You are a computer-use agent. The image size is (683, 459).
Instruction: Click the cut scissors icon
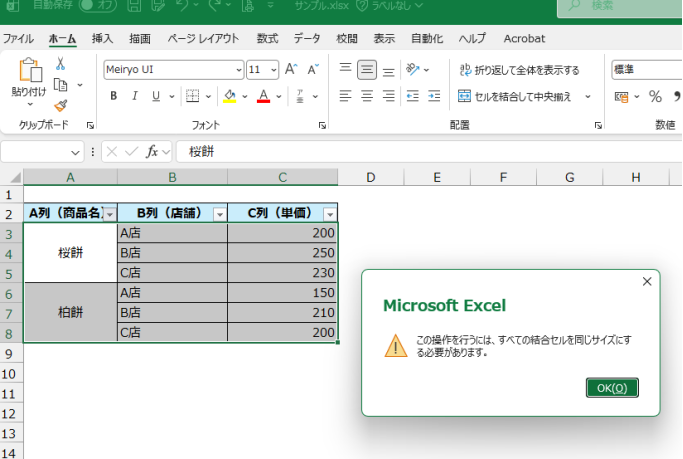[x=61, y=64]
